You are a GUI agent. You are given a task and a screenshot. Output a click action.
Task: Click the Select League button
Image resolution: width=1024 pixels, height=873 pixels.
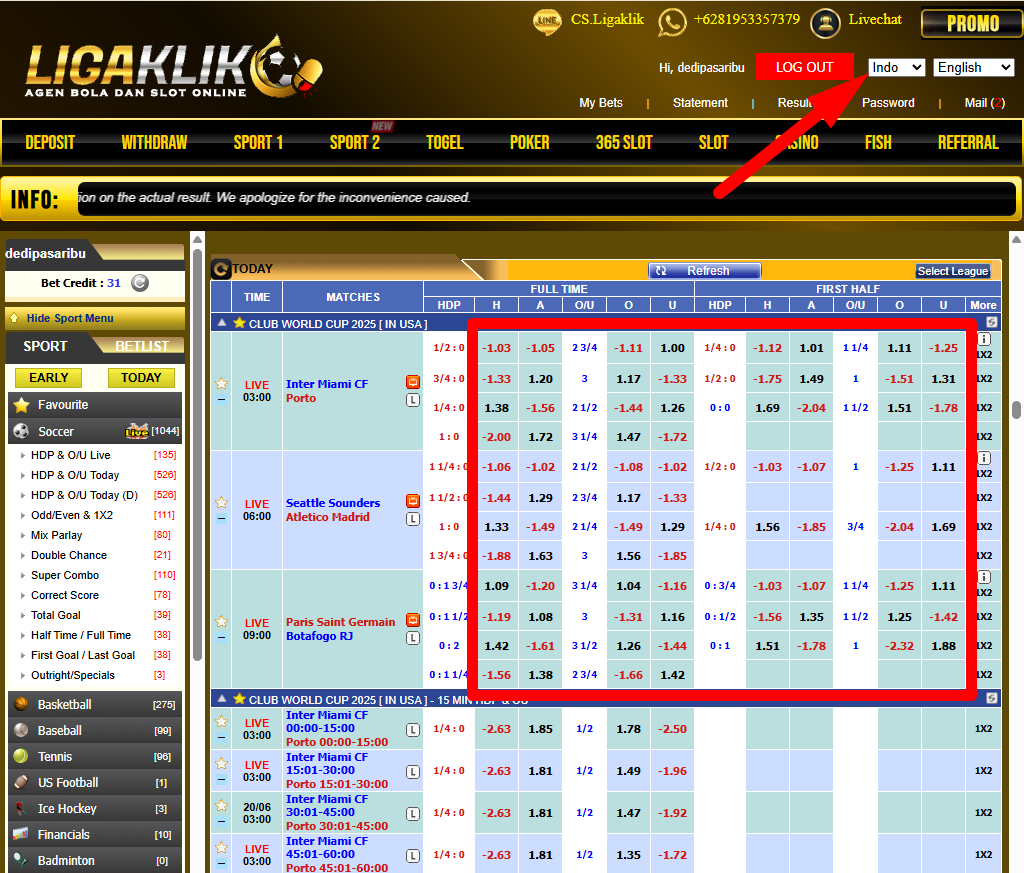(x=953, y=271)
